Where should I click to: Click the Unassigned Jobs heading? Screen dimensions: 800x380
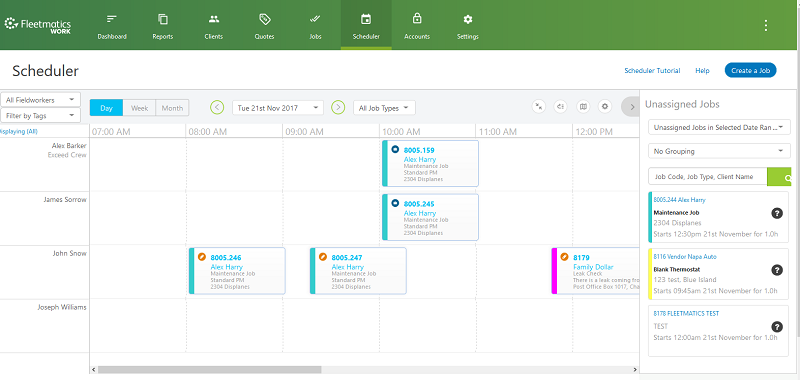(682, 104)
